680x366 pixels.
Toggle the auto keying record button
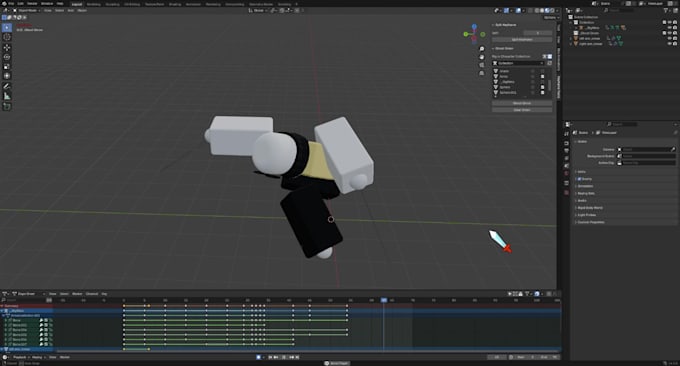click(258, 357)
